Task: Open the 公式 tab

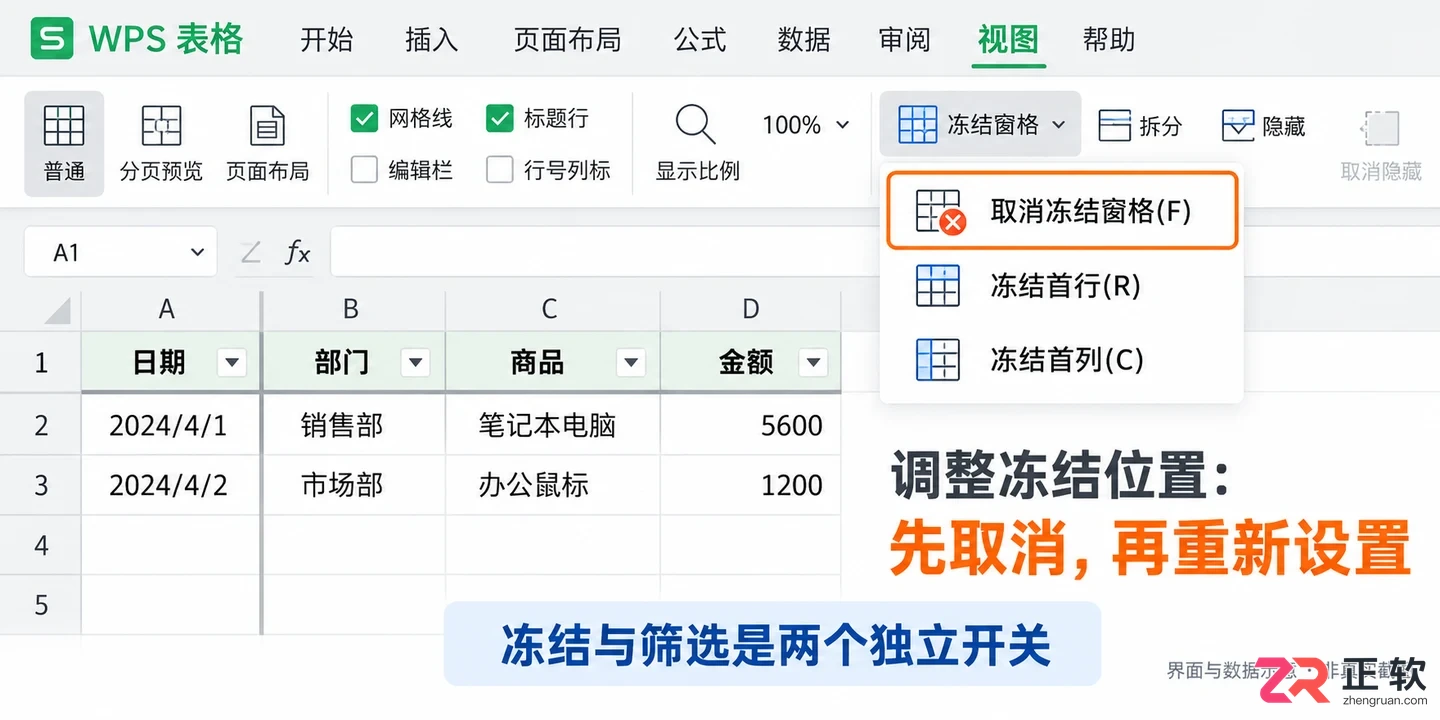Action: (700, 40)
